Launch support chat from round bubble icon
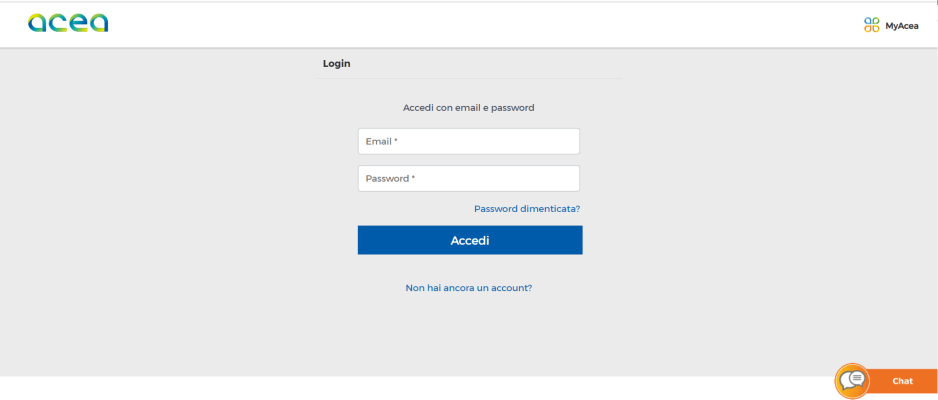This screenshot has width=938, height=400. click(x=852, y=381)
